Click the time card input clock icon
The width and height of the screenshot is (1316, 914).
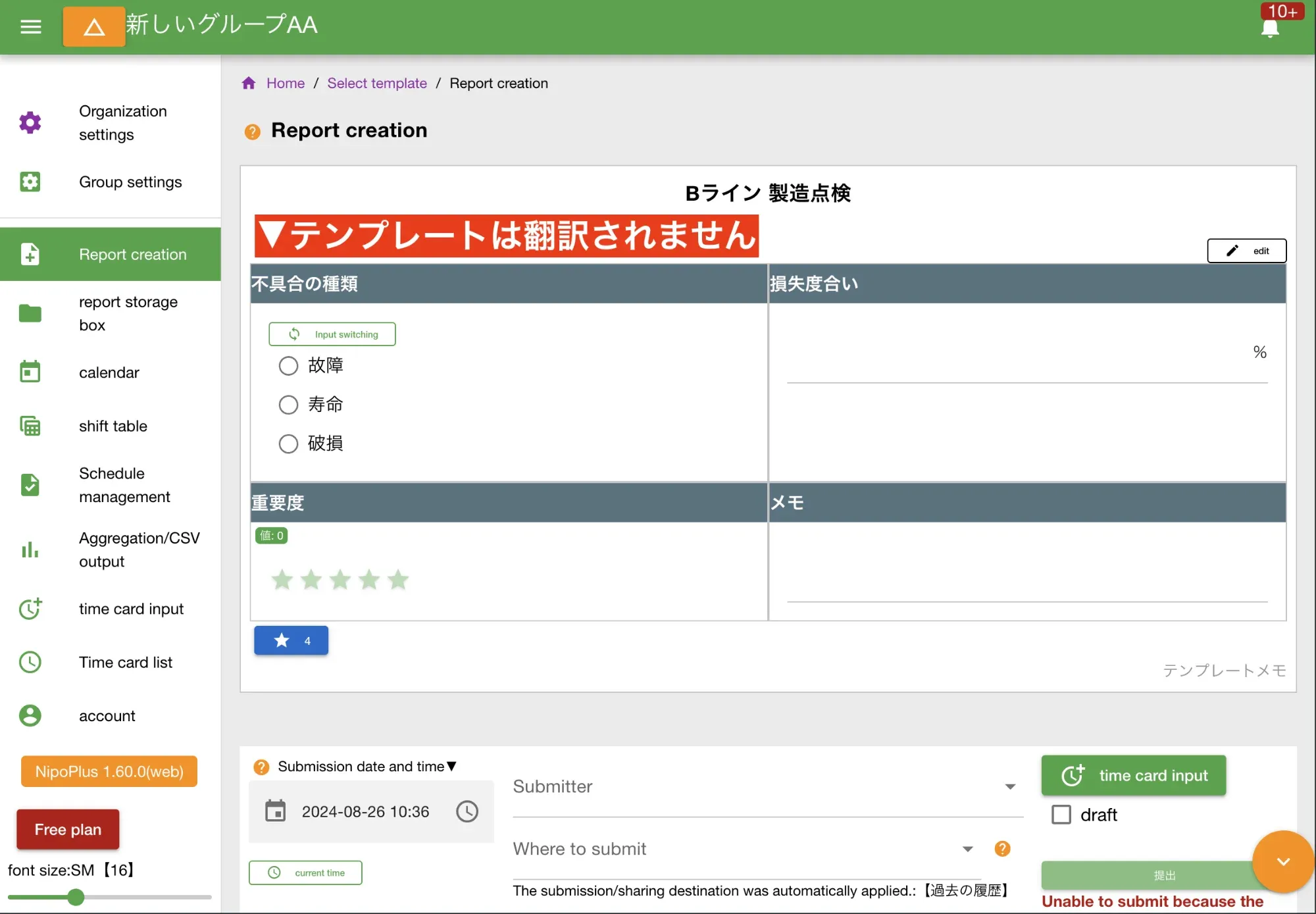pyautogui.click(x=30, y=609)
